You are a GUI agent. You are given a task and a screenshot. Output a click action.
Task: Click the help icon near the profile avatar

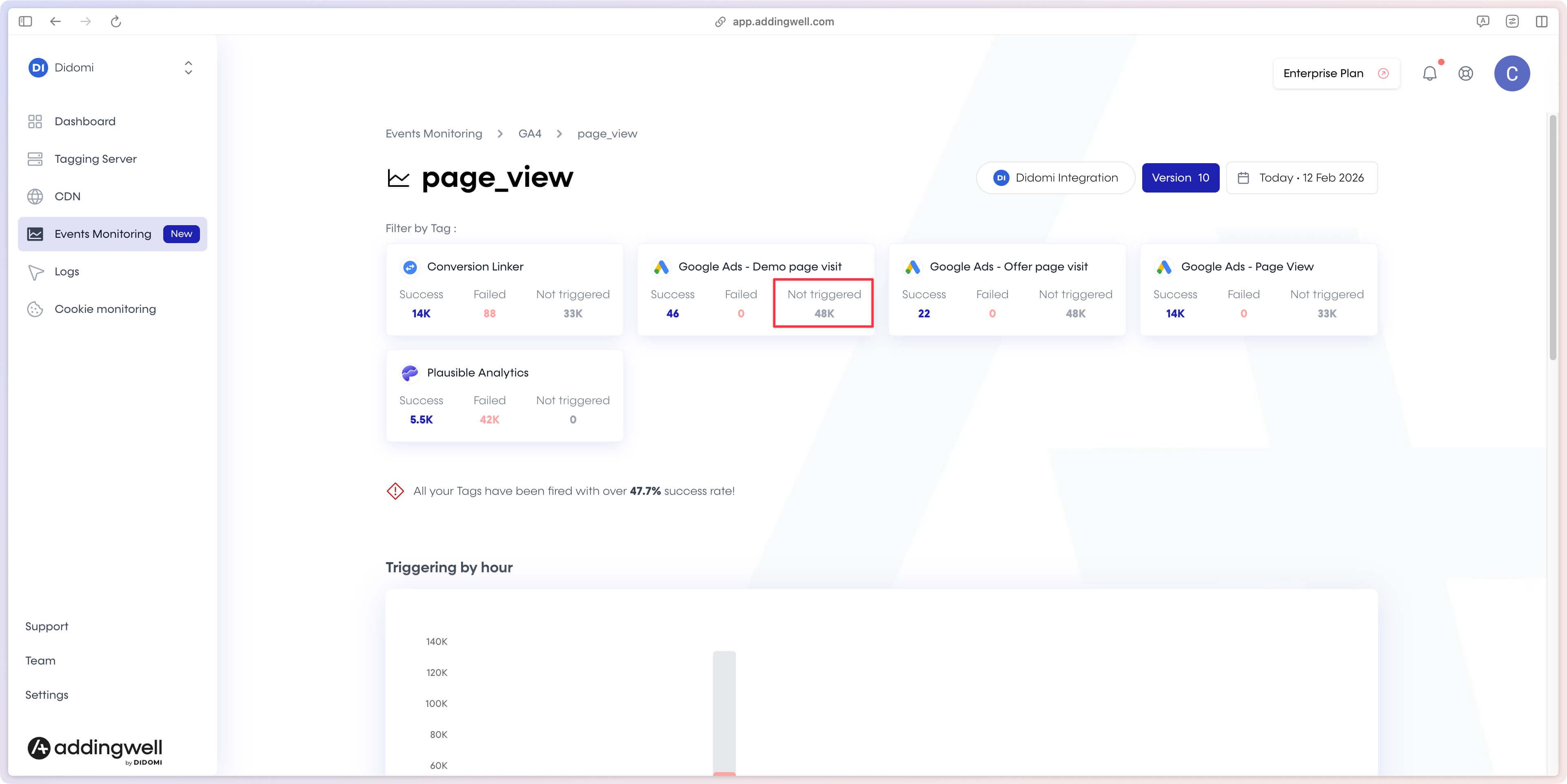point(1465,73)
